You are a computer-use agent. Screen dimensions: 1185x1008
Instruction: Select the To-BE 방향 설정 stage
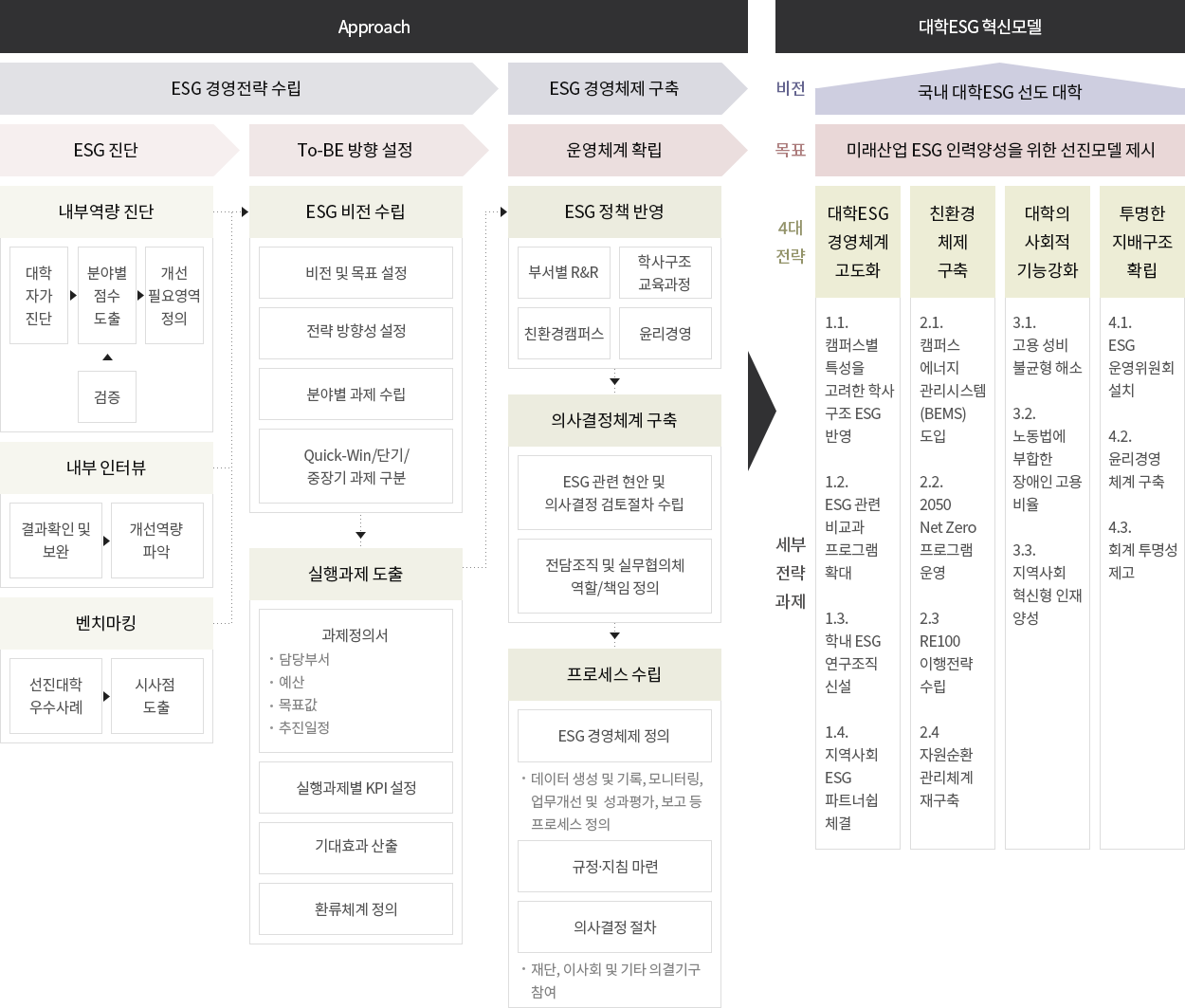355,150
